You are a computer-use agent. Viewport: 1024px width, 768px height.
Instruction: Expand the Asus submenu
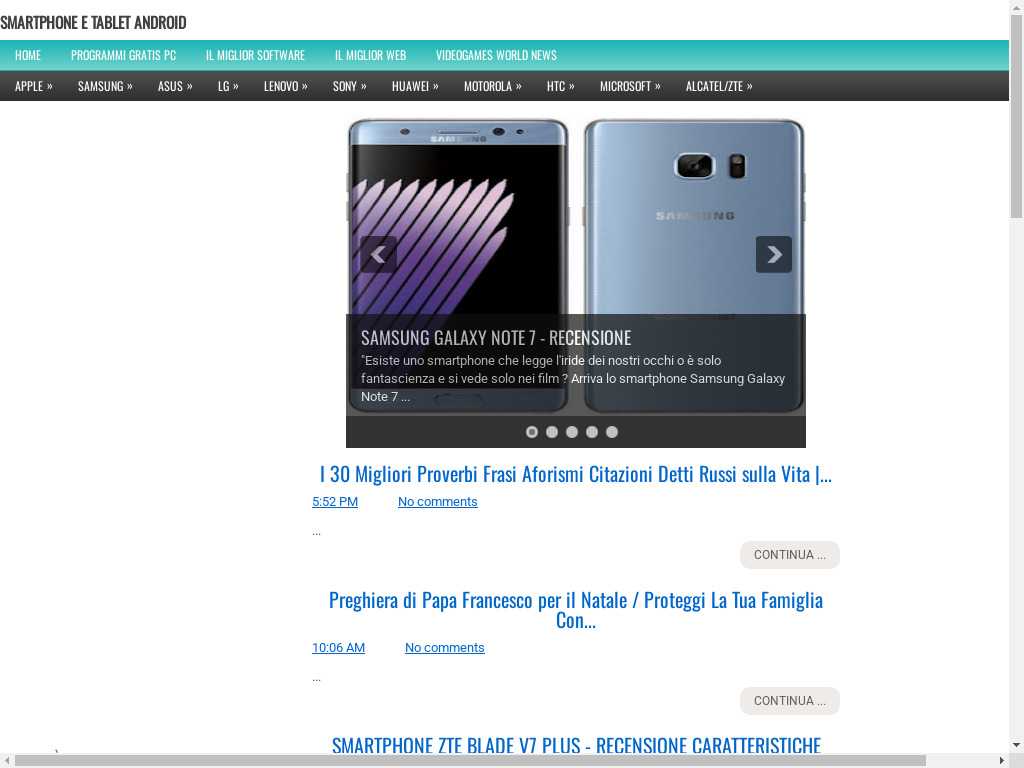tap(175, 86)
